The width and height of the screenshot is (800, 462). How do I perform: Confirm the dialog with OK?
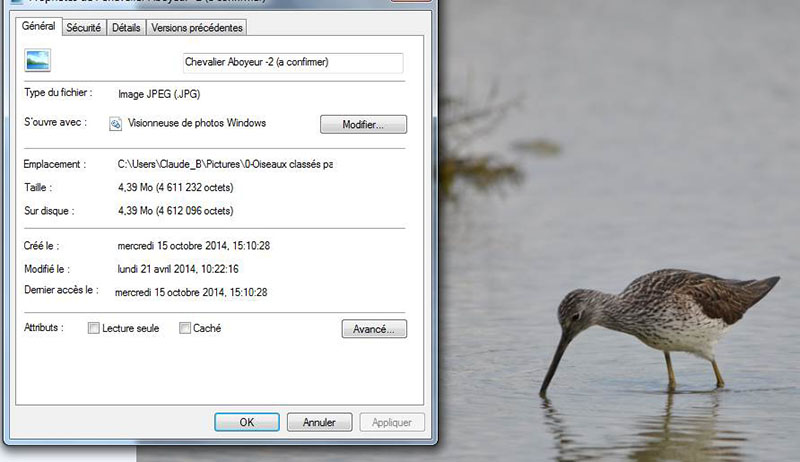point(247,422)
